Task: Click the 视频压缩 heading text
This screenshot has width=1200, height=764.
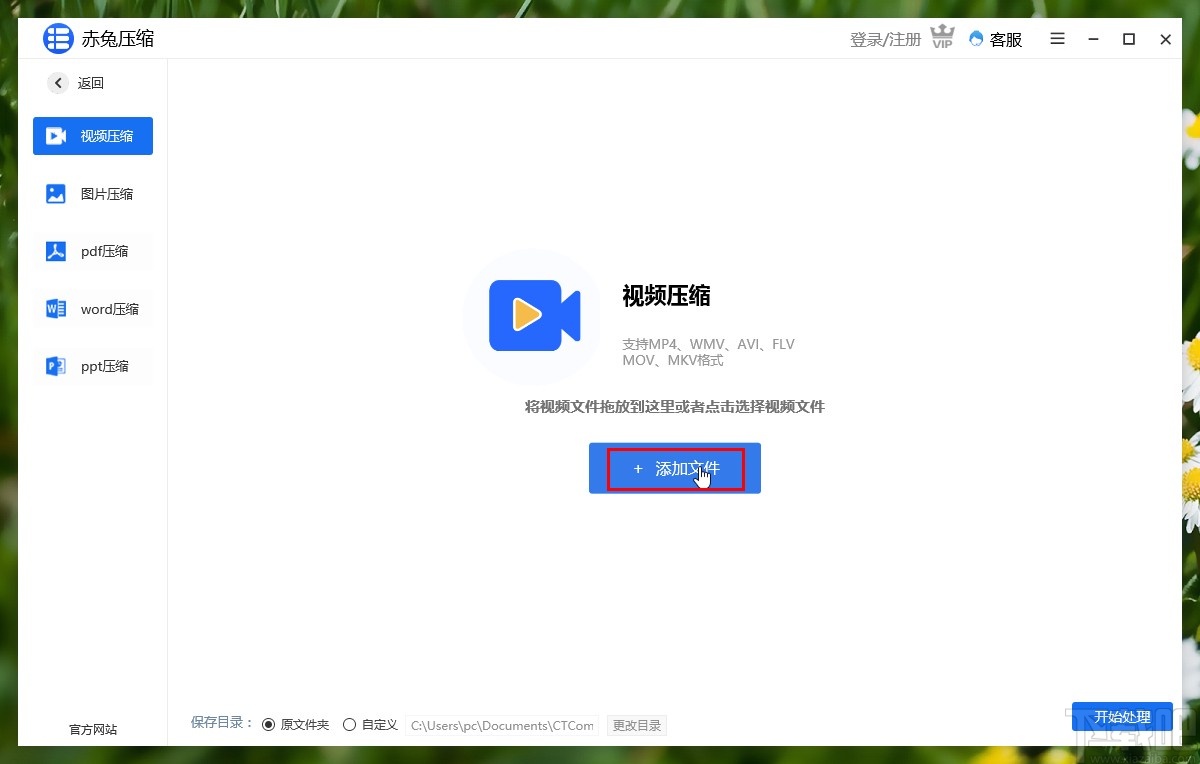Action: click(666, 296)
